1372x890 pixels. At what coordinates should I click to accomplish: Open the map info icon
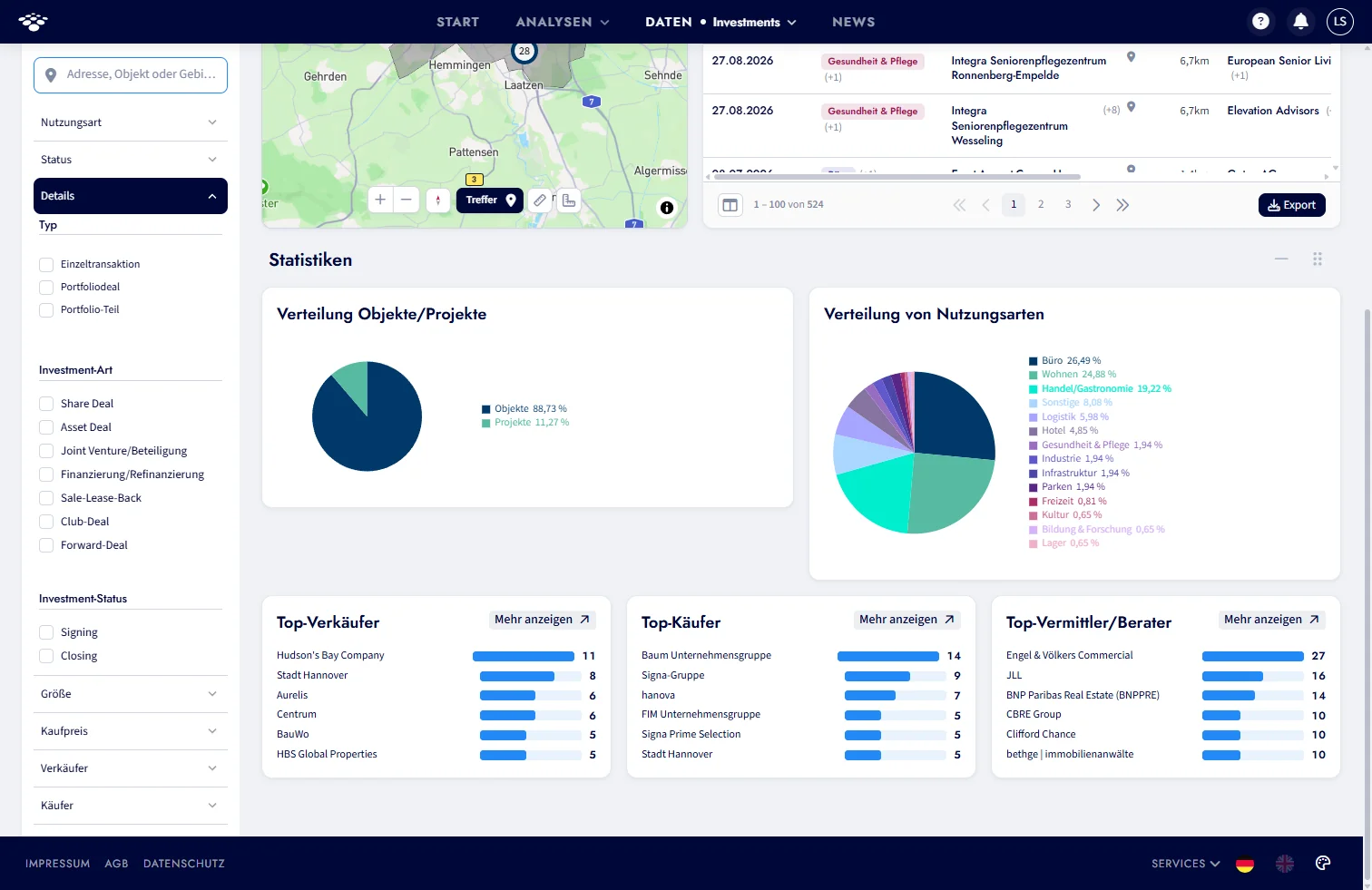pyautogui.click(x=667, y=208)
